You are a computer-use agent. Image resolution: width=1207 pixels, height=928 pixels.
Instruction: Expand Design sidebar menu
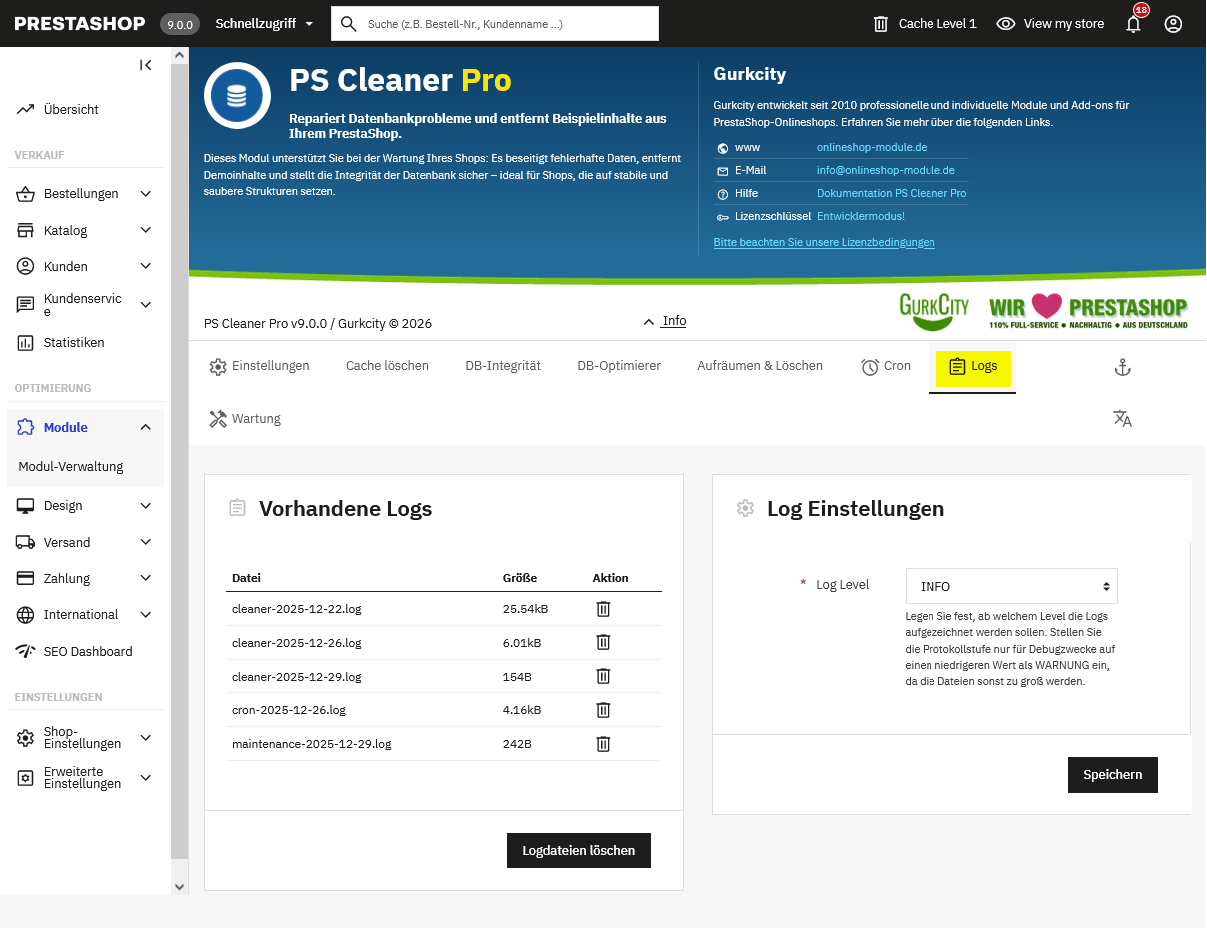click(145, 506)
